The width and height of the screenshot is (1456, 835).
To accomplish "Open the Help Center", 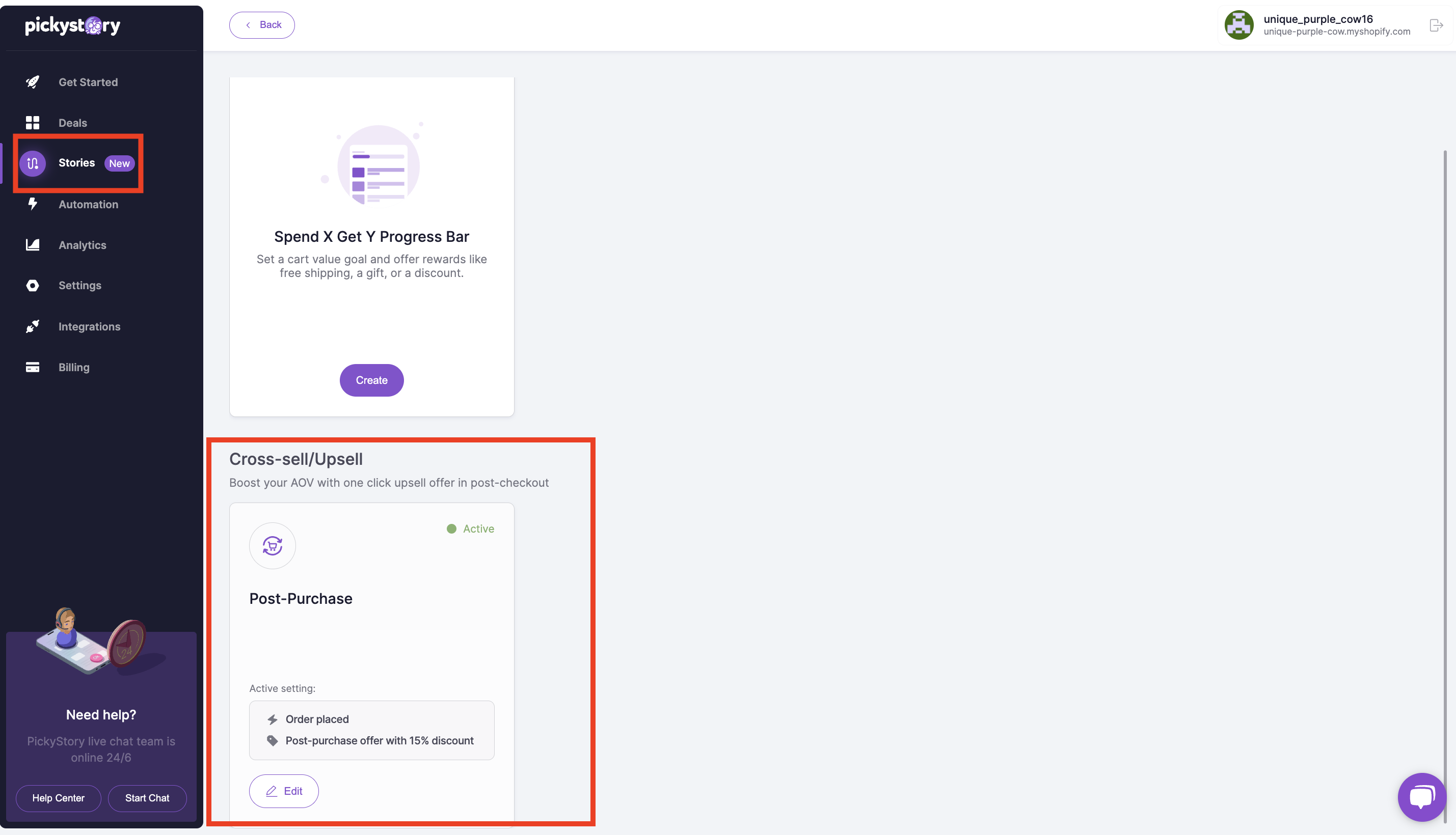I will click(x=59, y=798).
